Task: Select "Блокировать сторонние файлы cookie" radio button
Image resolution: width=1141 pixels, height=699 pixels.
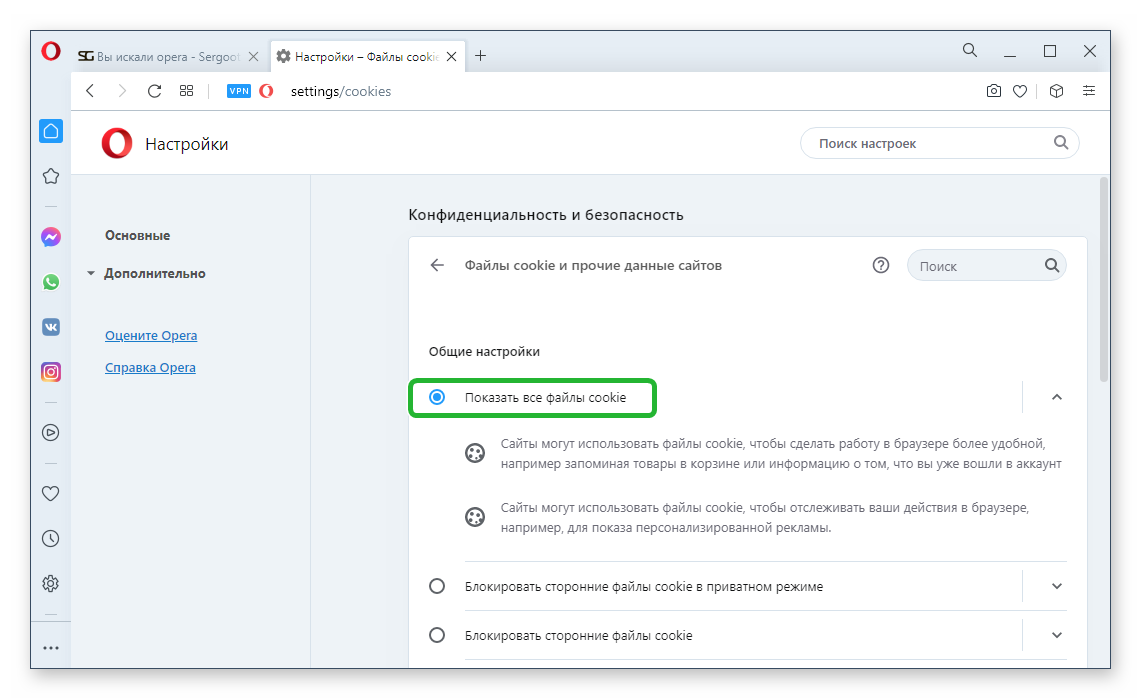Action: [437, 635]
